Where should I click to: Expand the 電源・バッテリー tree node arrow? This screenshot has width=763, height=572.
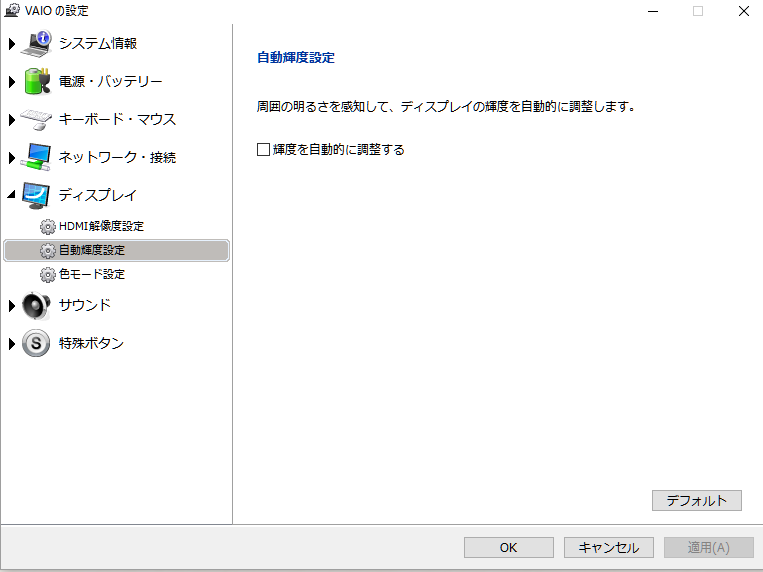[x=12, y=82]
